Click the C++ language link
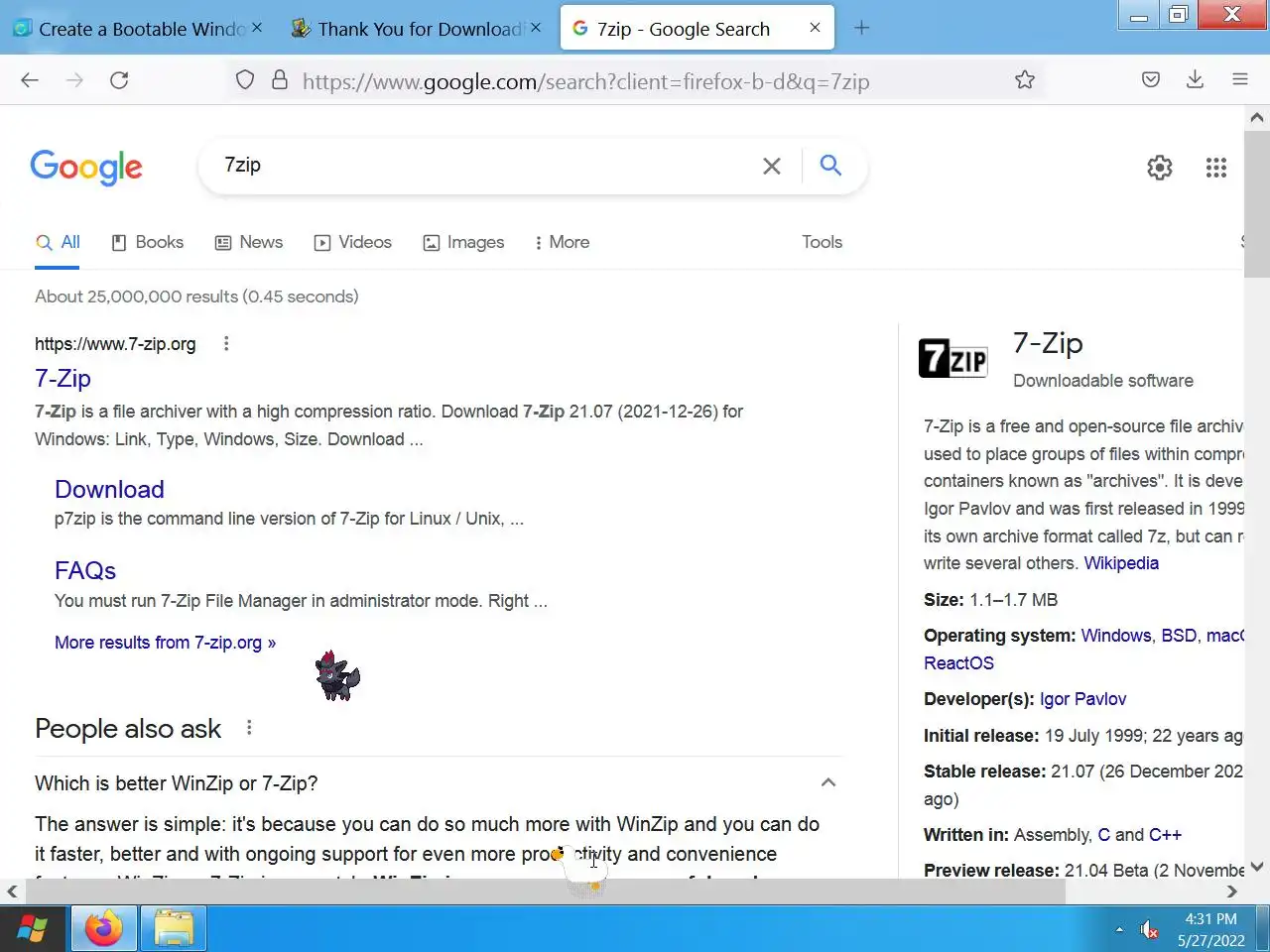Image resolution: width=1270 pixels, height=952 pixels. pos(1165,835)
